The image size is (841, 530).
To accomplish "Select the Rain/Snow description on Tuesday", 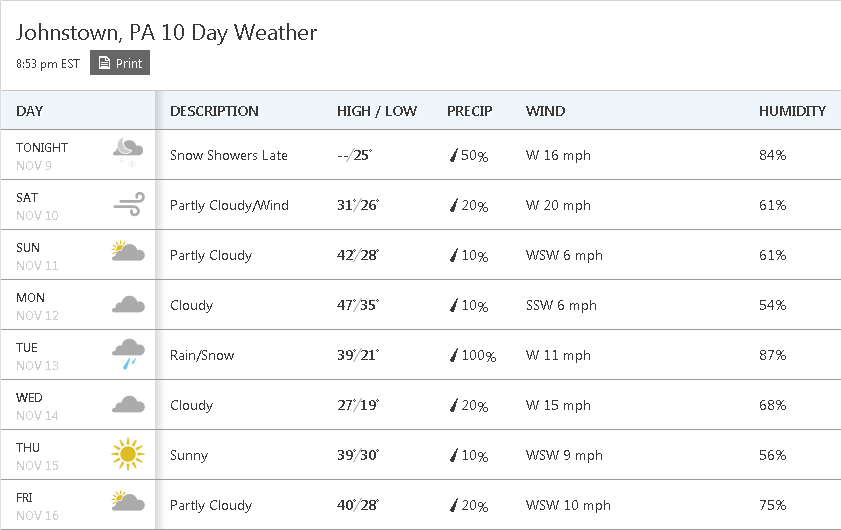I will coord(202,355).
